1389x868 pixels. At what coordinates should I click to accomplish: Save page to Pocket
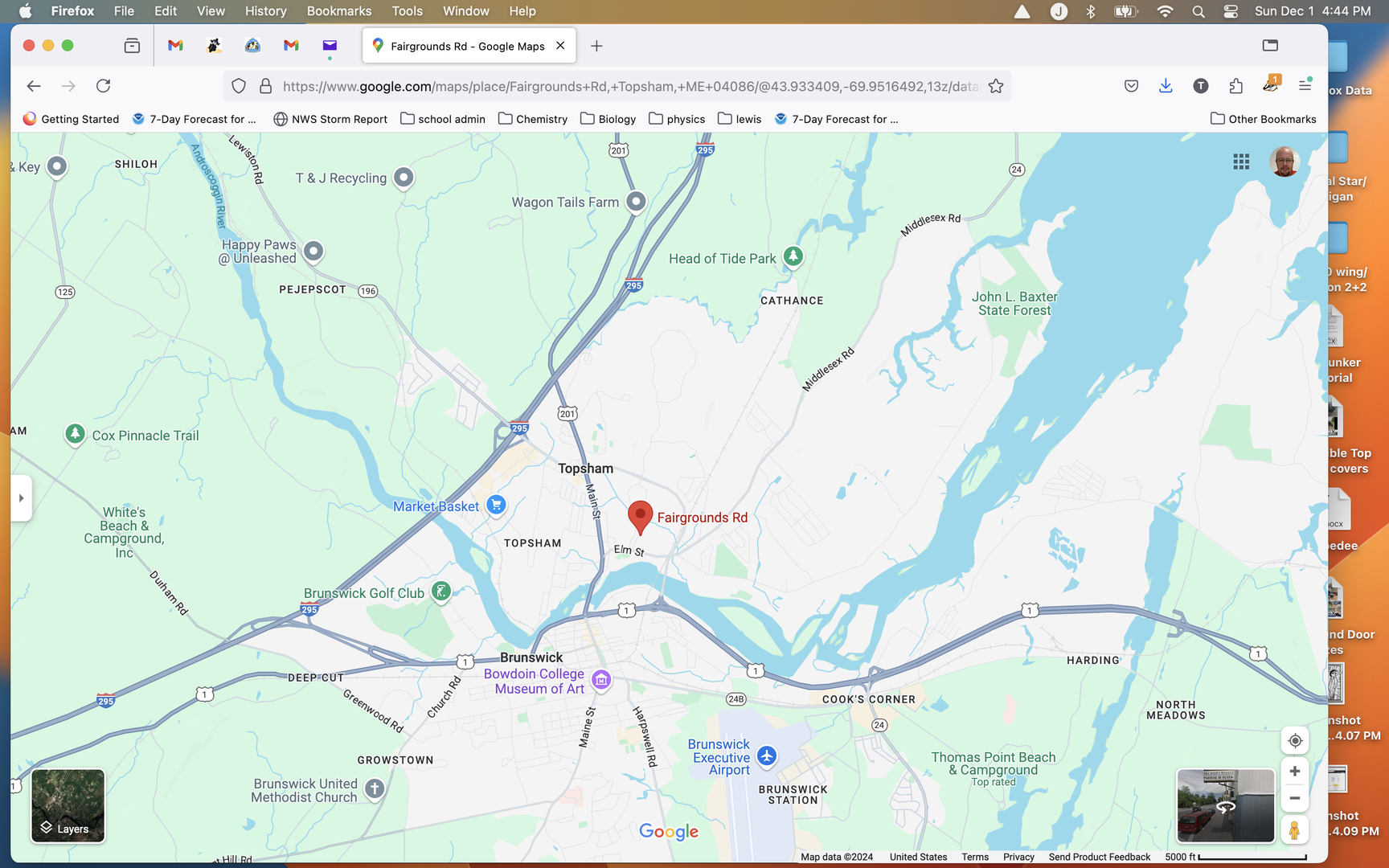(1131, 86)
